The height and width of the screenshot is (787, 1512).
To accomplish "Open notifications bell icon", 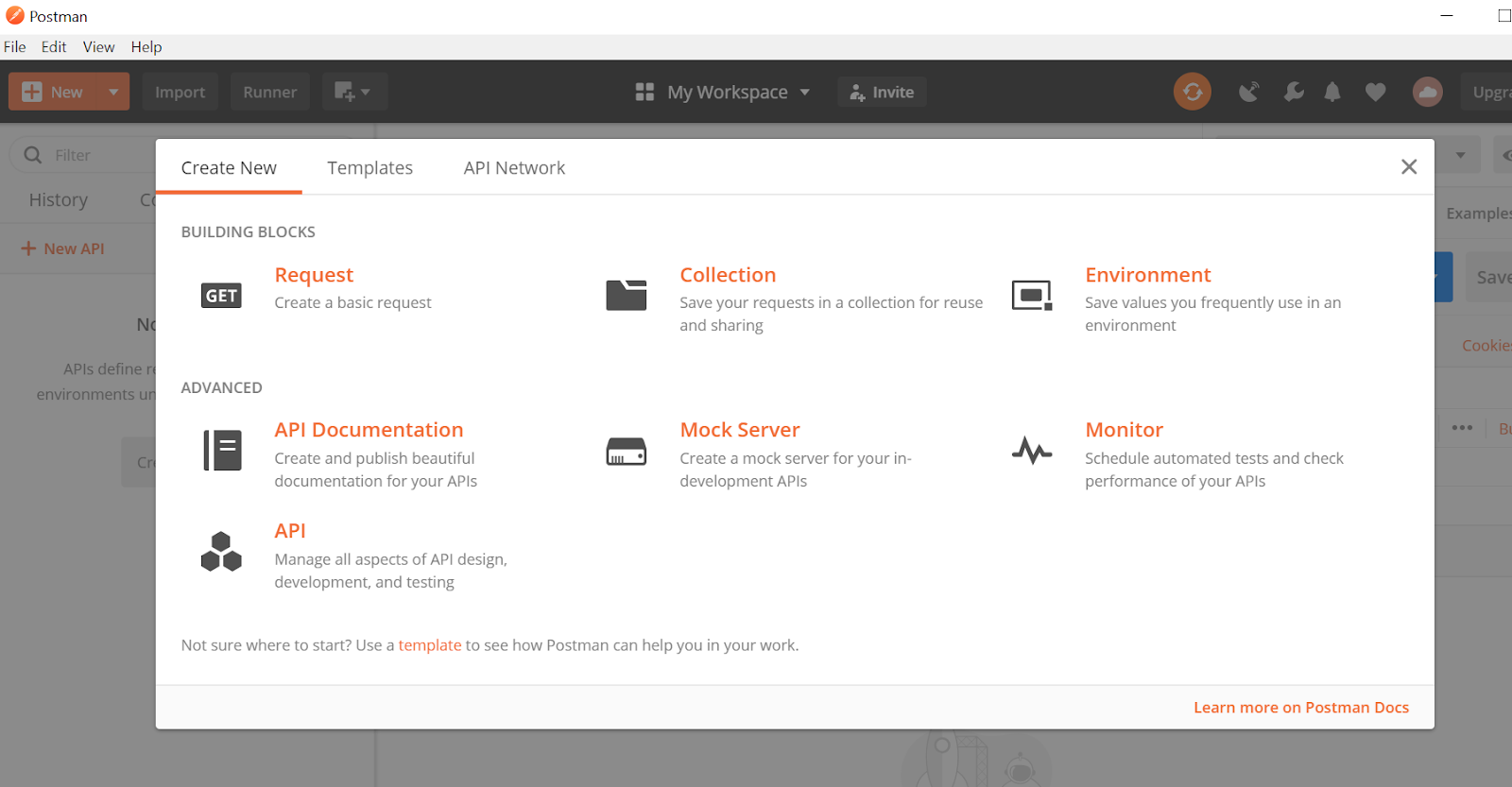I will tap(1332, 92).
